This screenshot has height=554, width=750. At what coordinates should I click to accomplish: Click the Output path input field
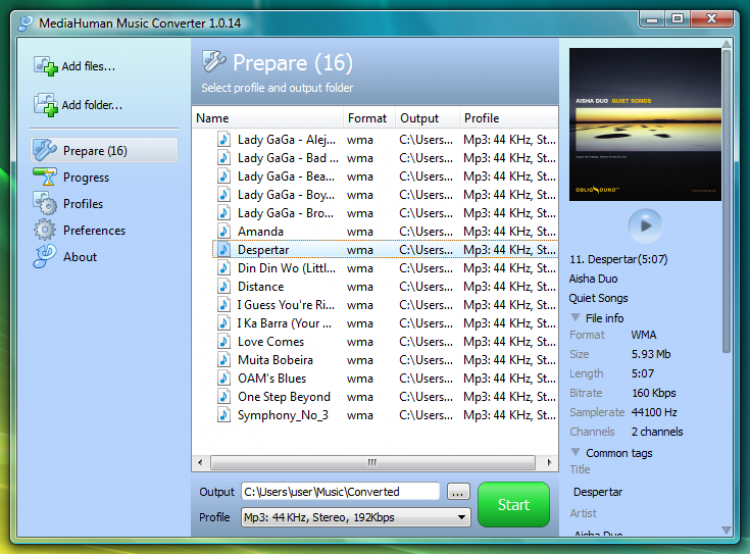pos(340,491)
